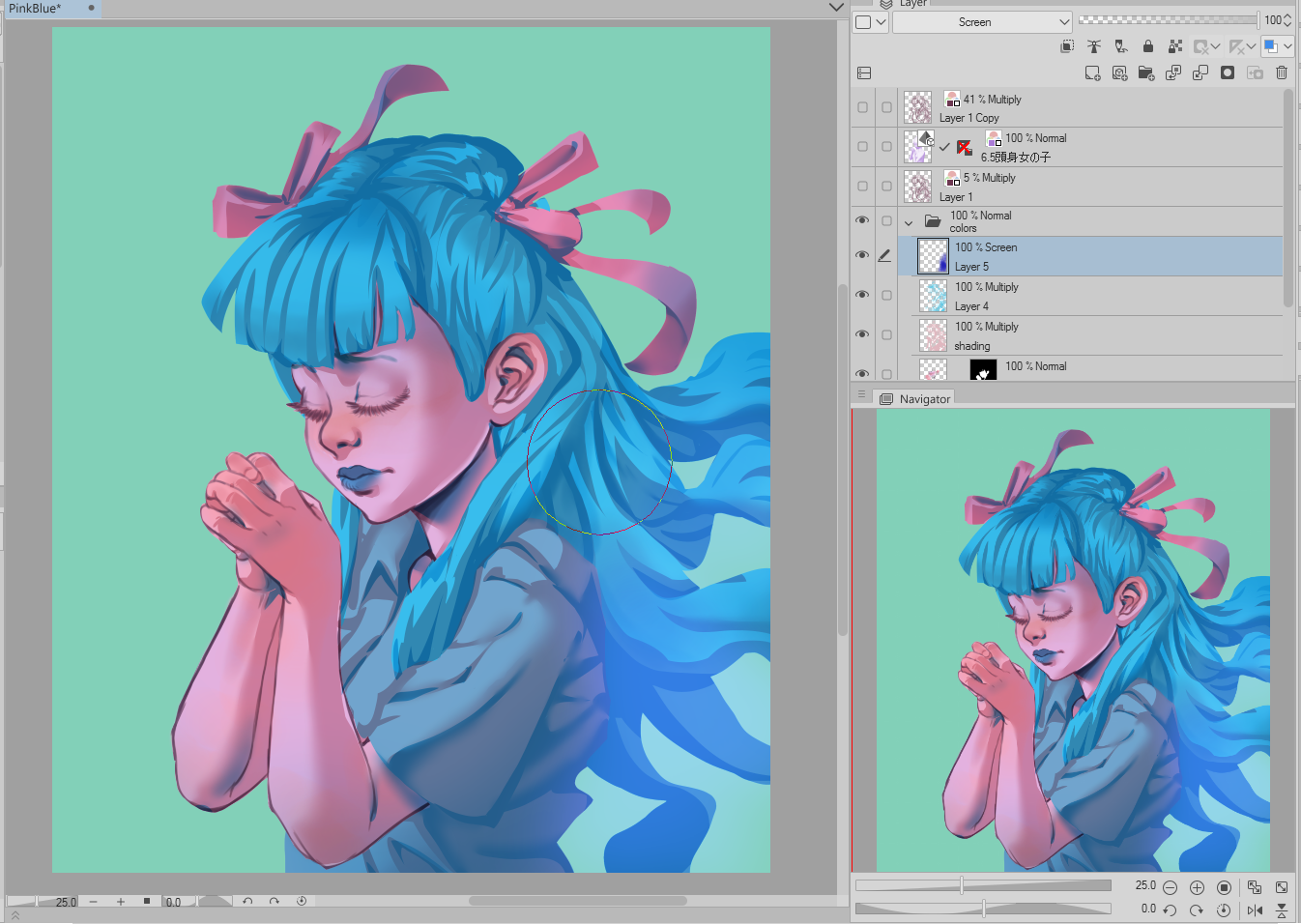Expand bottom double-chevron panel arrow
The image size is (1301, 924).
(15, 916)
